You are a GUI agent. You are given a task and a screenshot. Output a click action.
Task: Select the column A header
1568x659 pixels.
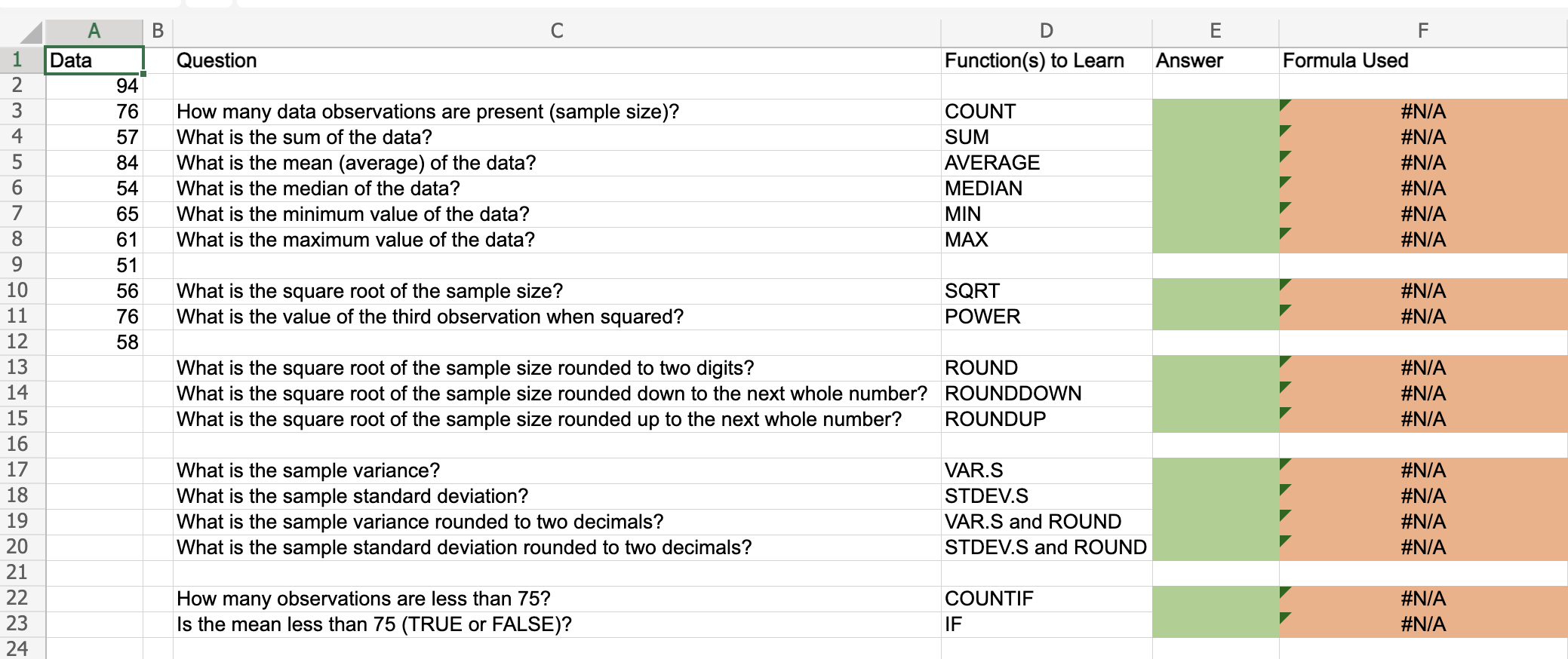click(94, 30)
